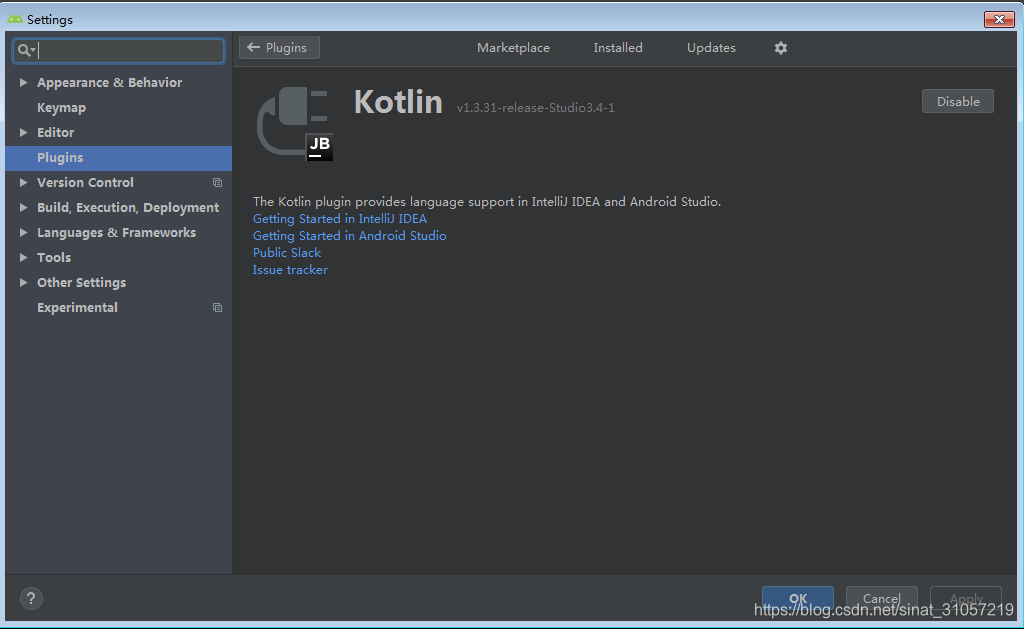Screen dimensions: 1024x629
Task: Switch to the Marketplace tab
Action: pyautogui.click(x=513, y=48)
